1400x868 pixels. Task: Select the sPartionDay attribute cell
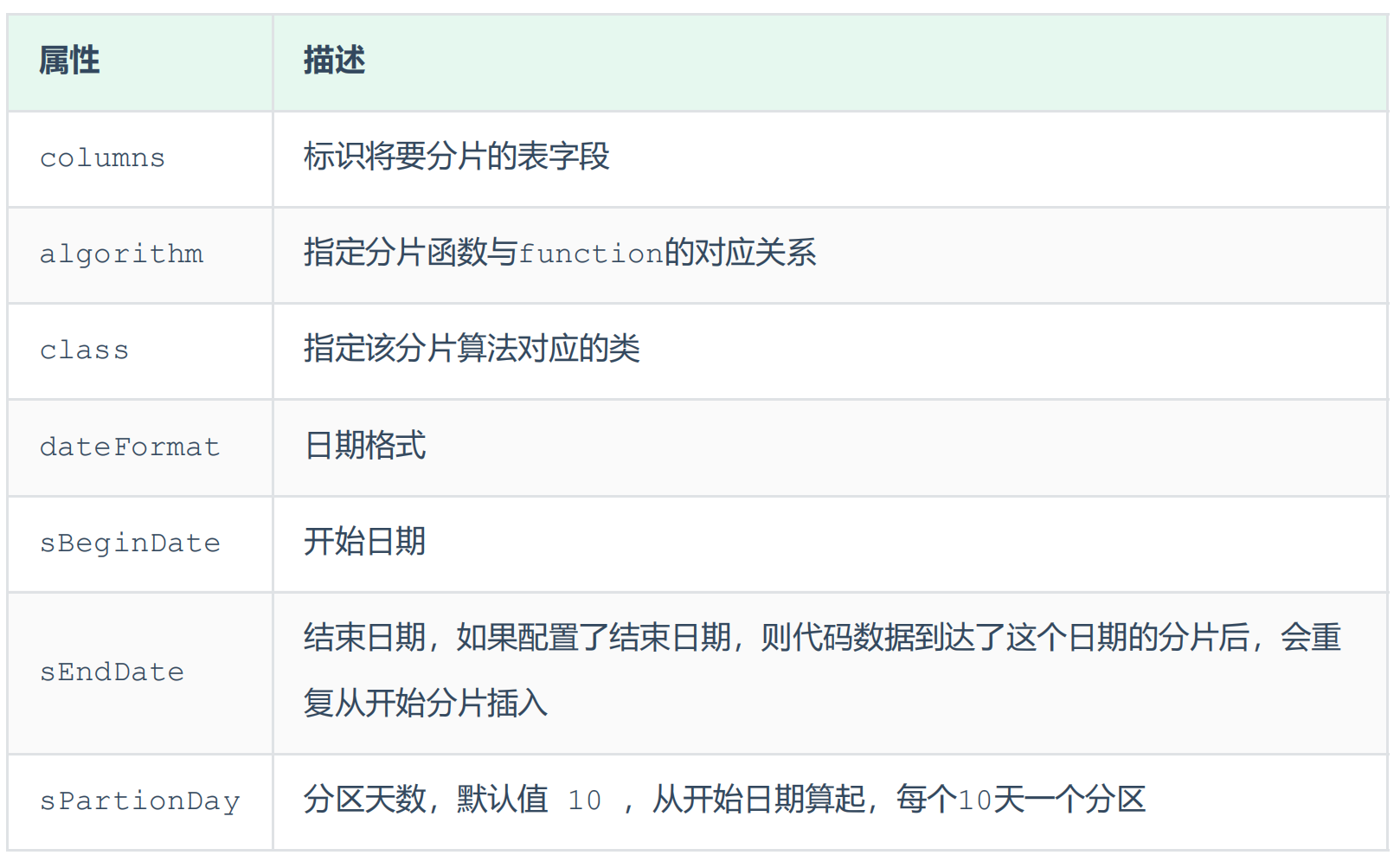(x=139, y=801)
